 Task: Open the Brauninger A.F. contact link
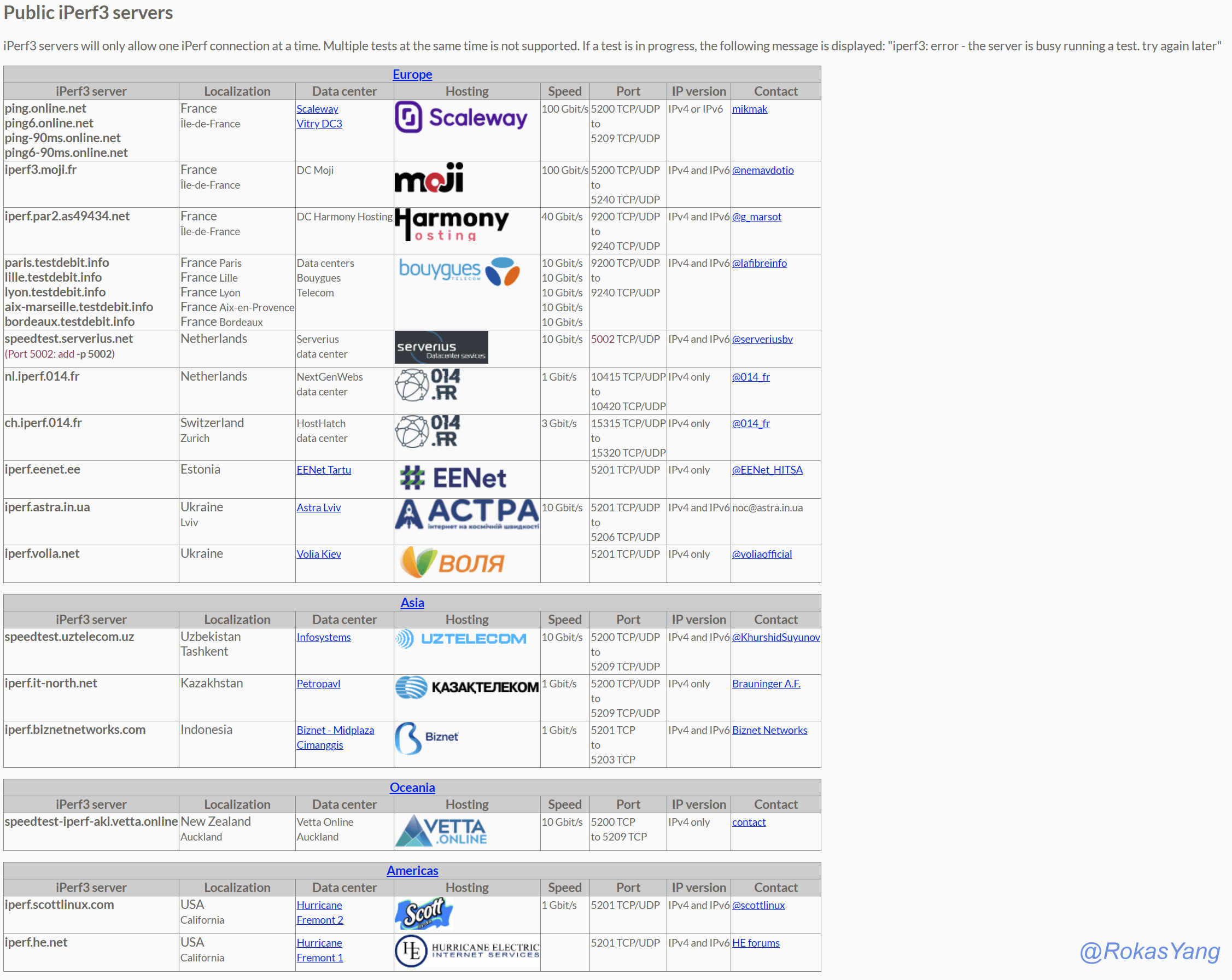766,684
